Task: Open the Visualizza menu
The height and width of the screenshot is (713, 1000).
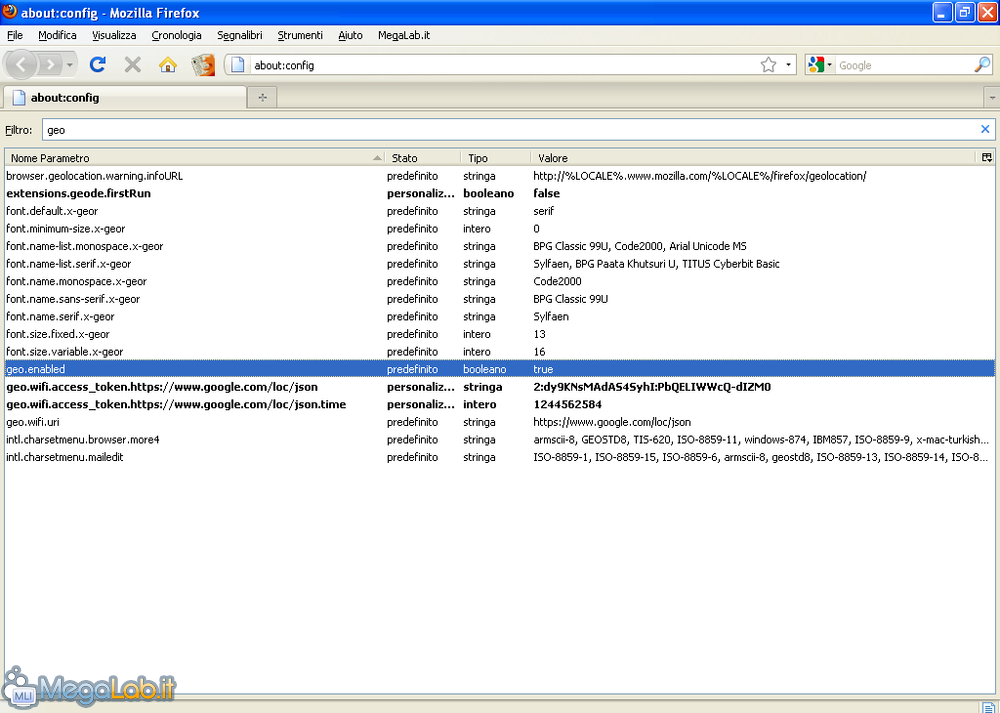Action: [114, 35]
